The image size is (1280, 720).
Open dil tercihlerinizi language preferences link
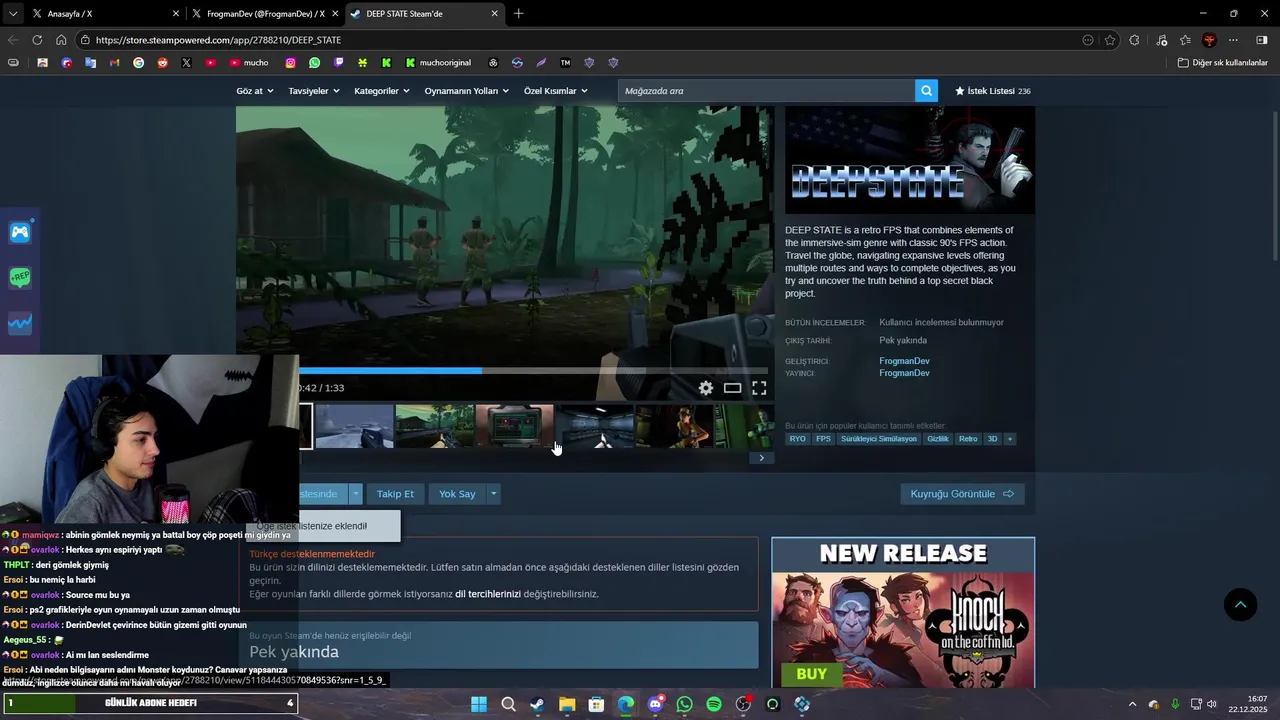[x=488, y=594]
